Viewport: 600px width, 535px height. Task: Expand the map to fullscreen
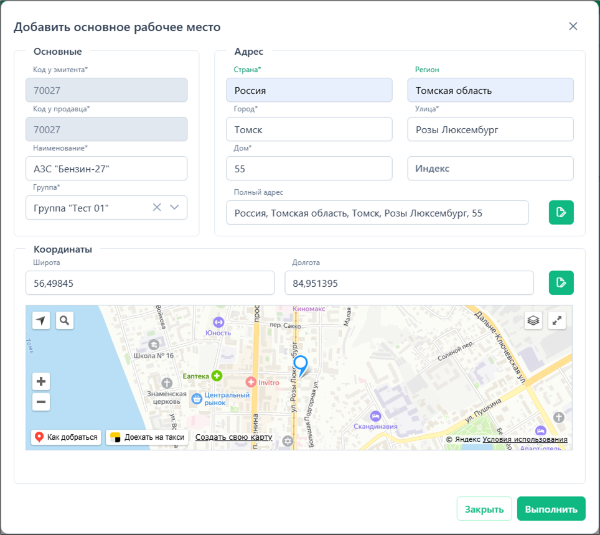click(558, 320)
